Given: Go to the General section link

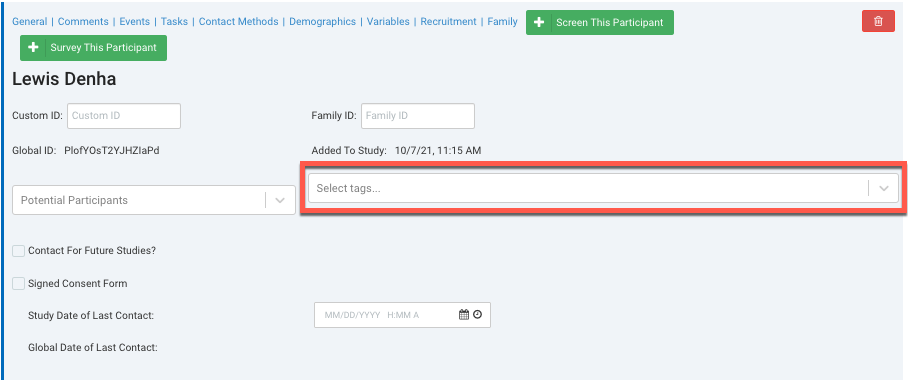Looking at the screenshot, I should [x=30, y=21].
